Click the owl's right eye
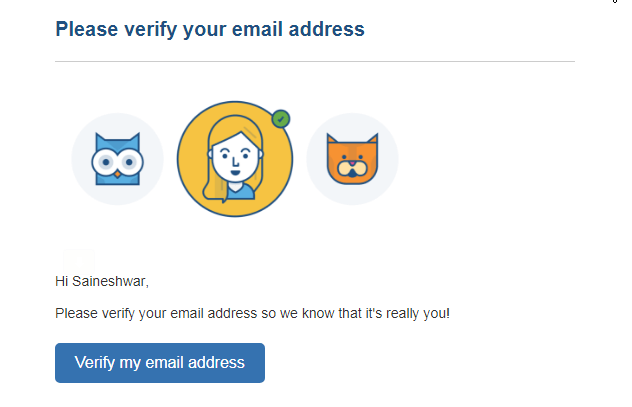Viewport: 632px width, 407px height. 128,161
